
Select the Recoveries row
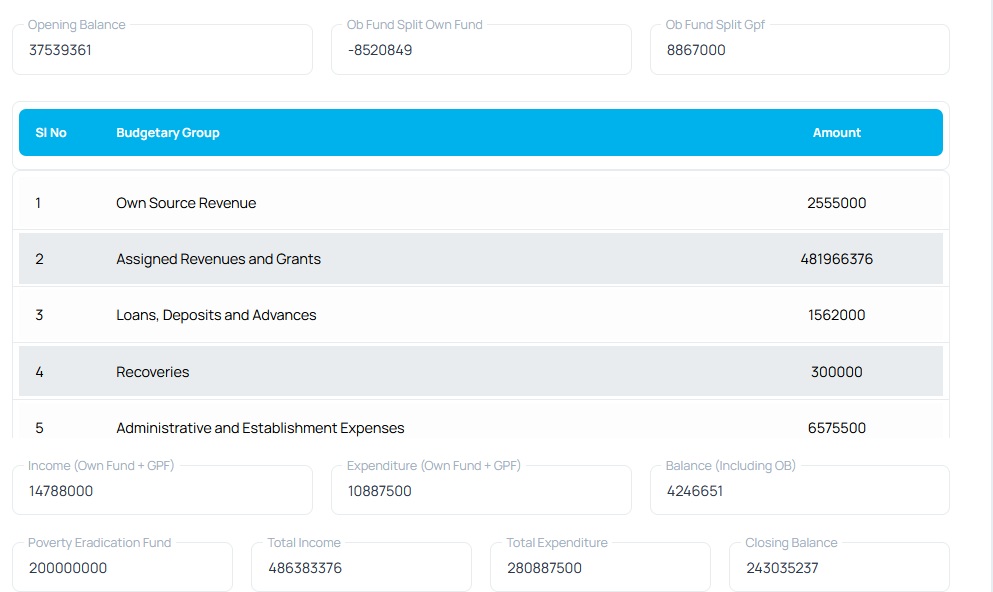[481, 371]
